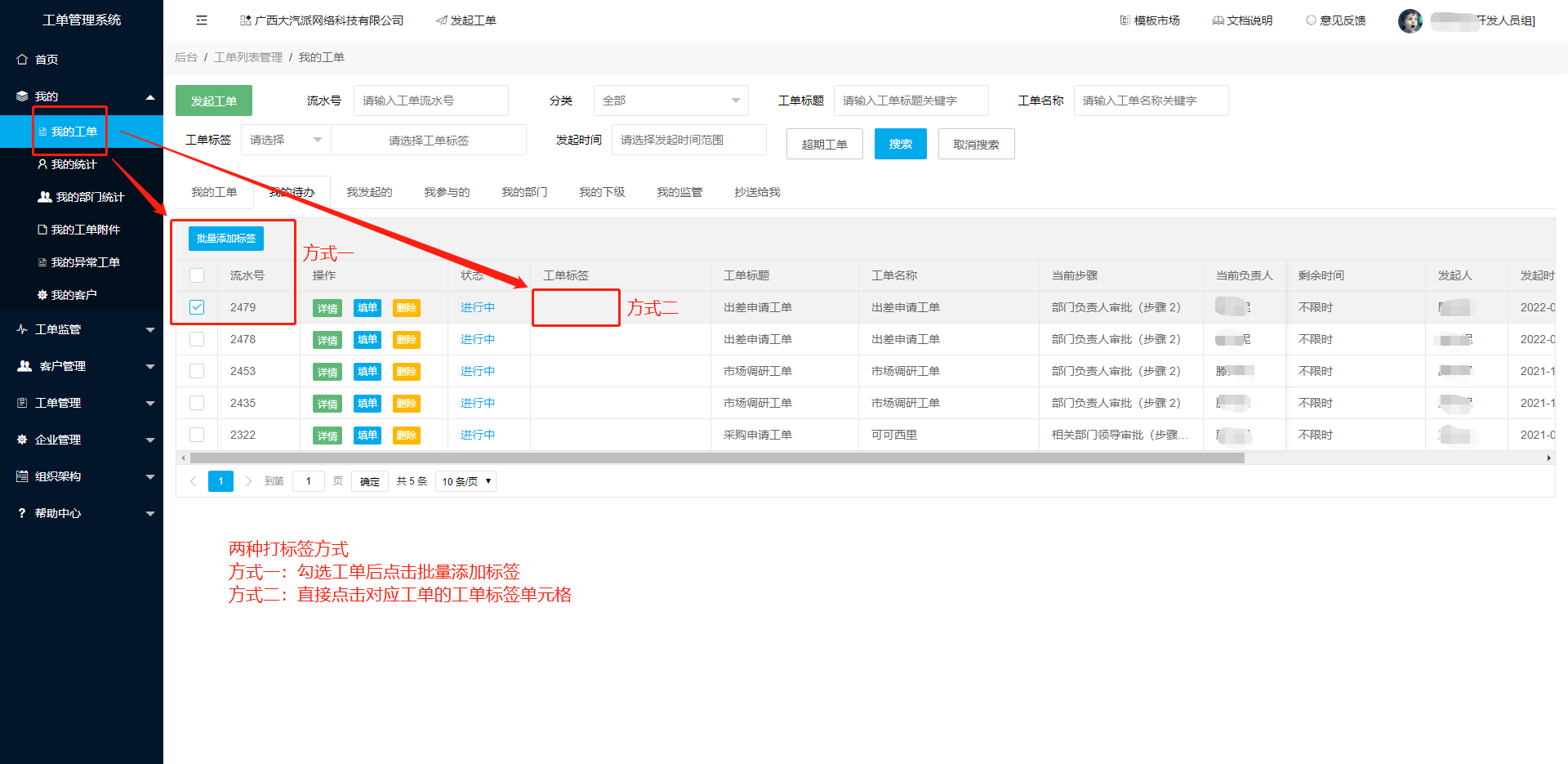Click the pagination 确定 button
The image size is (1568, 764).
click(x=370, y=481)
